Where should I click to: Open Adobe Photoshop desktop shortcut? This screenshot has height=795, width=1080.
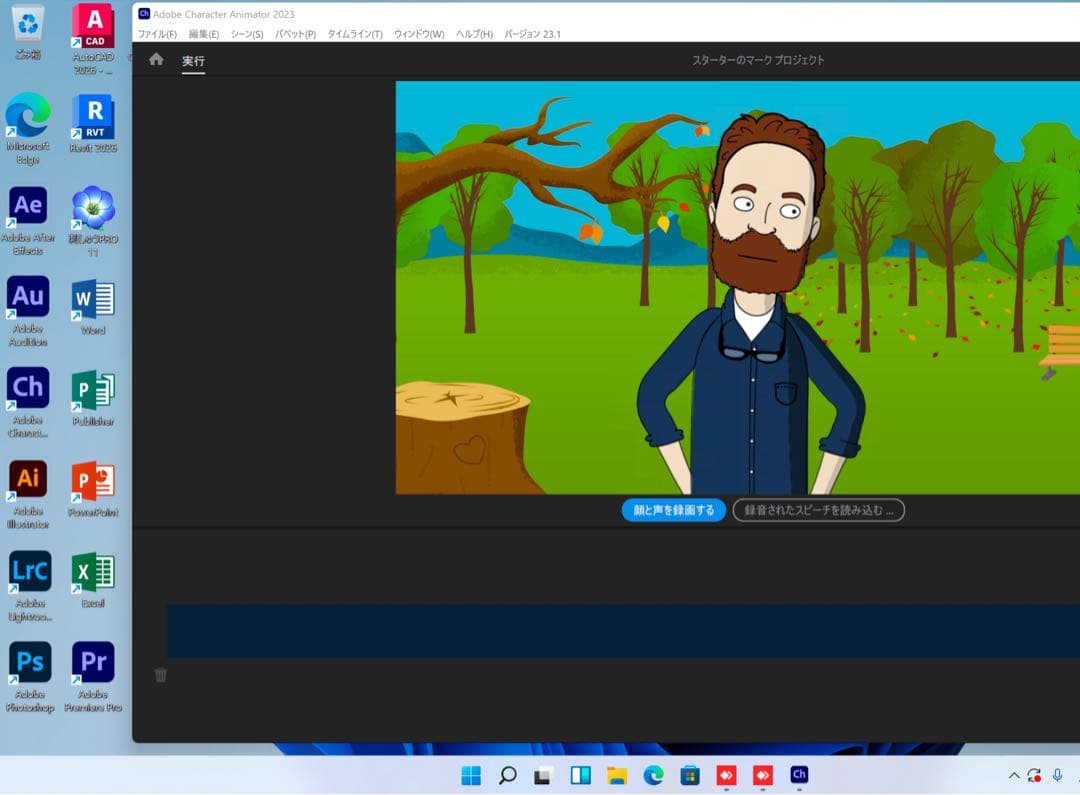(29, 662)
